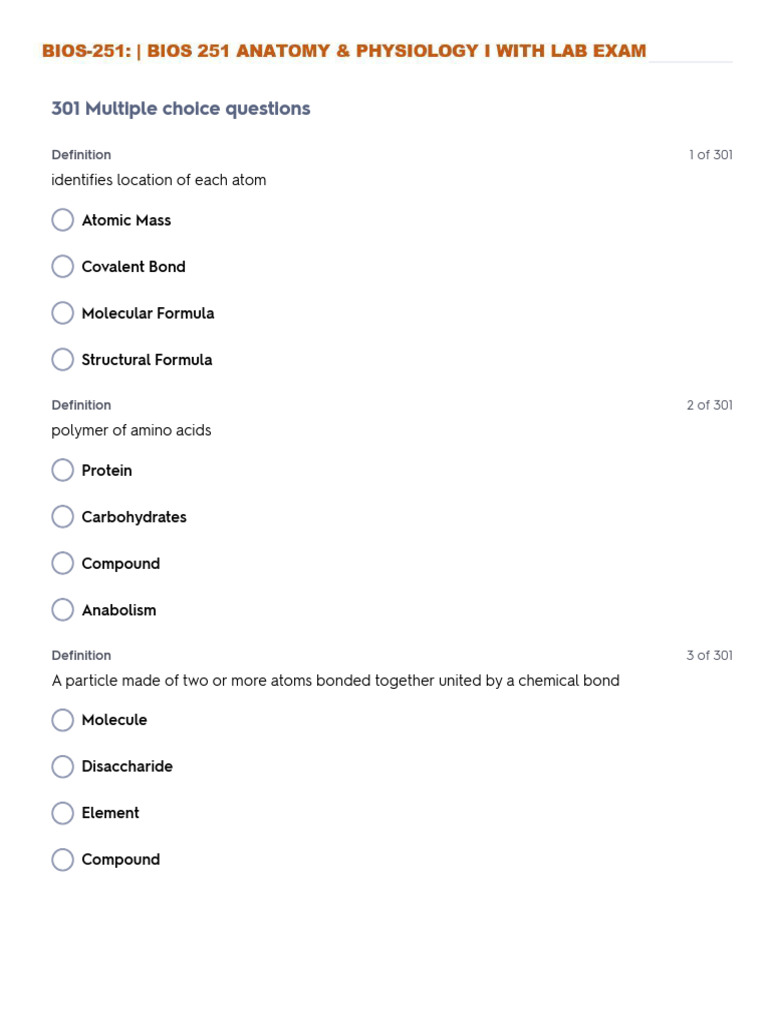
Task: Select Molecular Formula answer
Action: (63, 313)
